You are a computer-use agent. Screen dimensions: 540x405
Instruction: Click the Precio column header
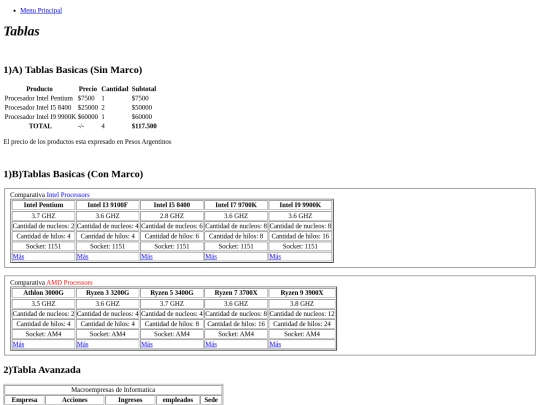[88, 89]
